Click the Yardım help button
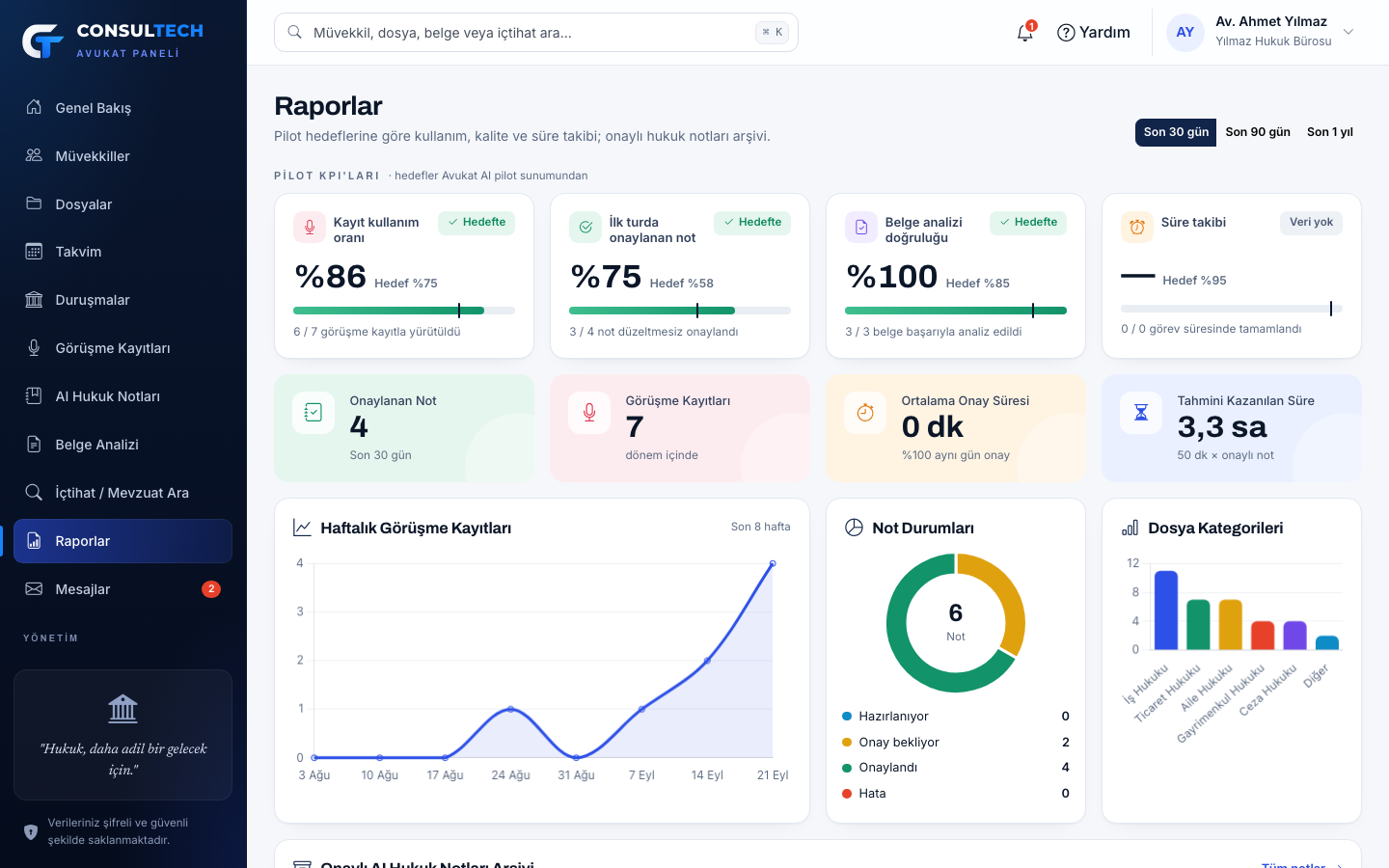The width and height of the screenshot is (1389, 868). tap(1094, 33)
